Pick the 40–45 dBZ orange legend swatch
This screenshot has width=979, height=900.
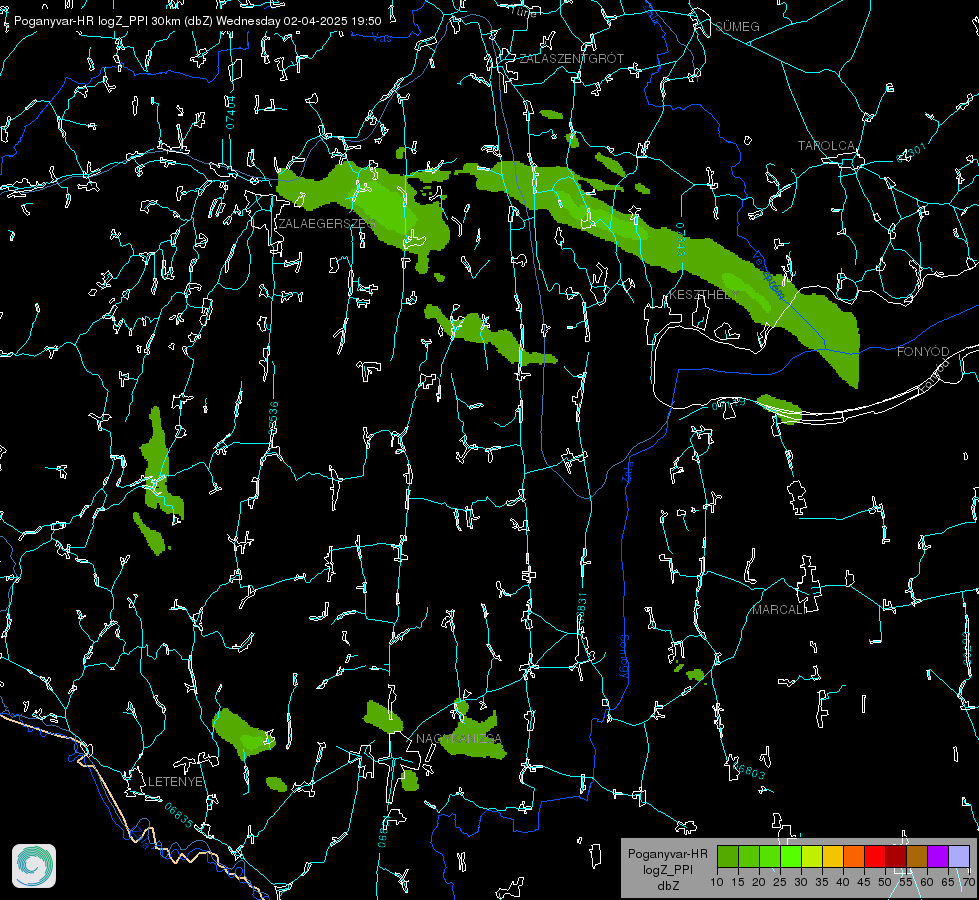click(x=854, y=856)
